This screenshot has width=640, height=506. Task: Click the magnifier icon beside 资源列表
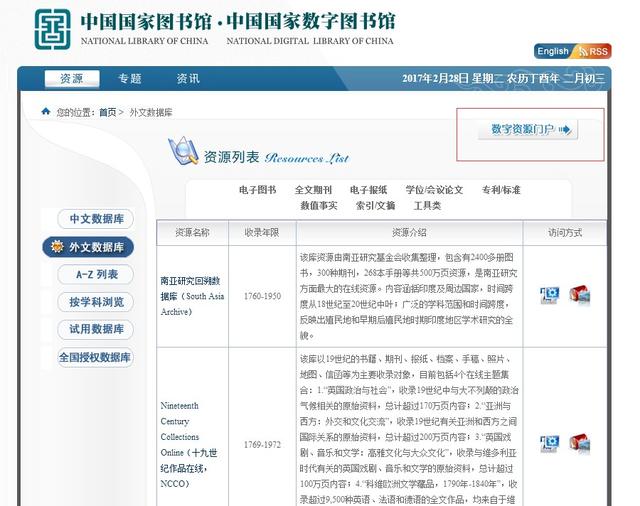[x=183, y=153]
